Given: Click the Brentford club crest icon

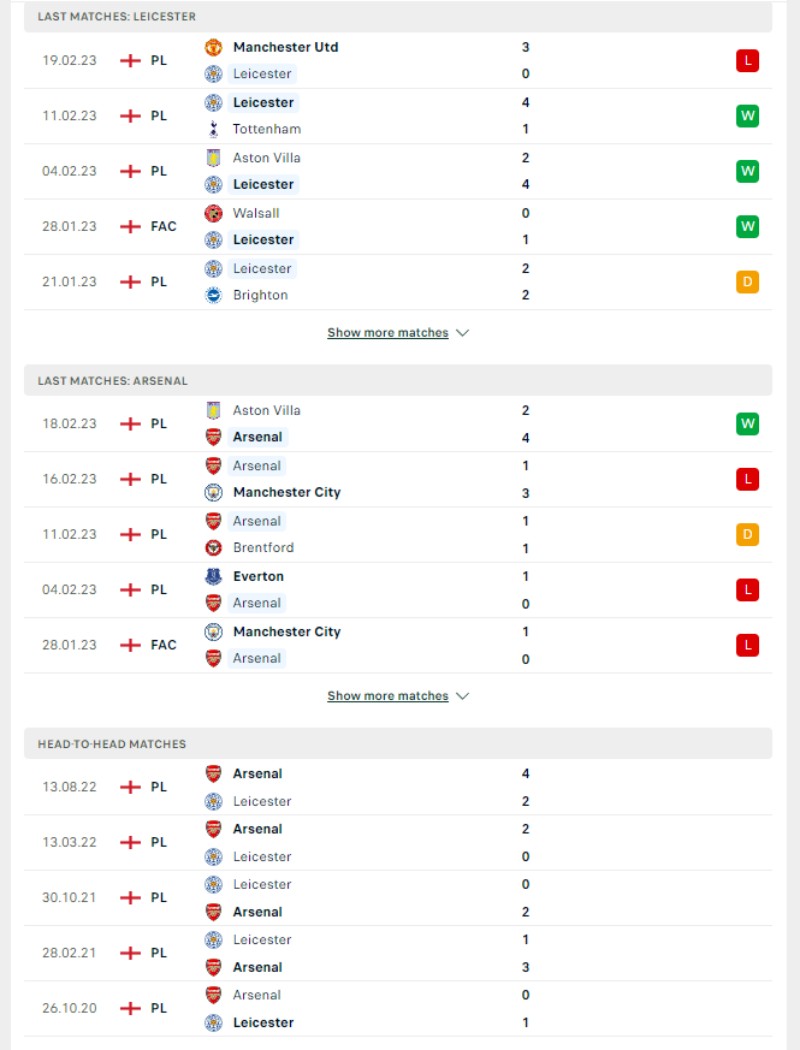Looking at the screenshot, I should click(213, 548).
